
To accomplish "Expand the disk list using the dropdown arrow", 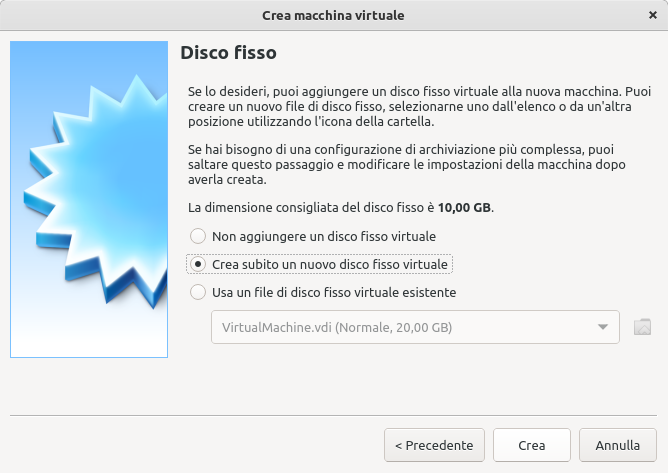I will 603,327.
